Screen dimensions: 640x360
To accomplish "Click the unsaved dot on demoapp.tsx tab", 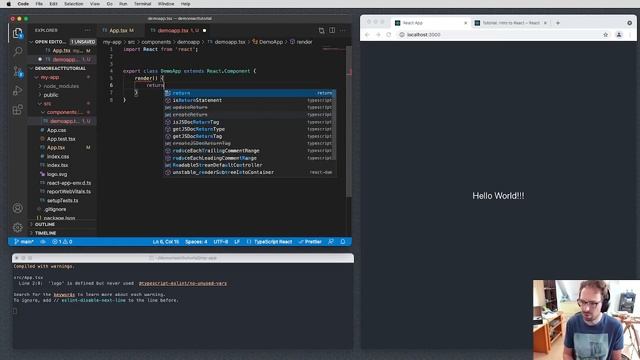I will click(x=204, y=30).
